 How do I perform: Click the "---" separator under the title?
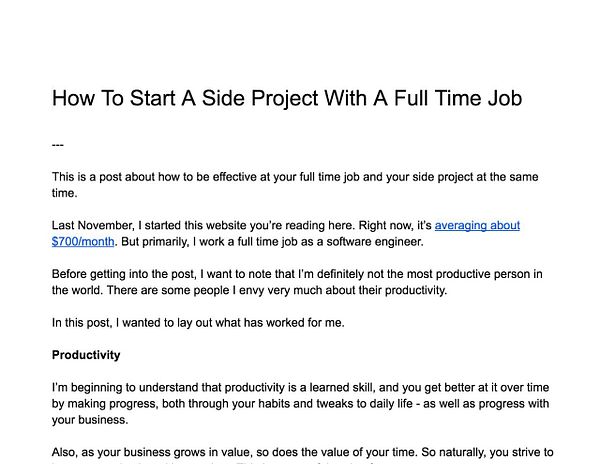(58, 144)
